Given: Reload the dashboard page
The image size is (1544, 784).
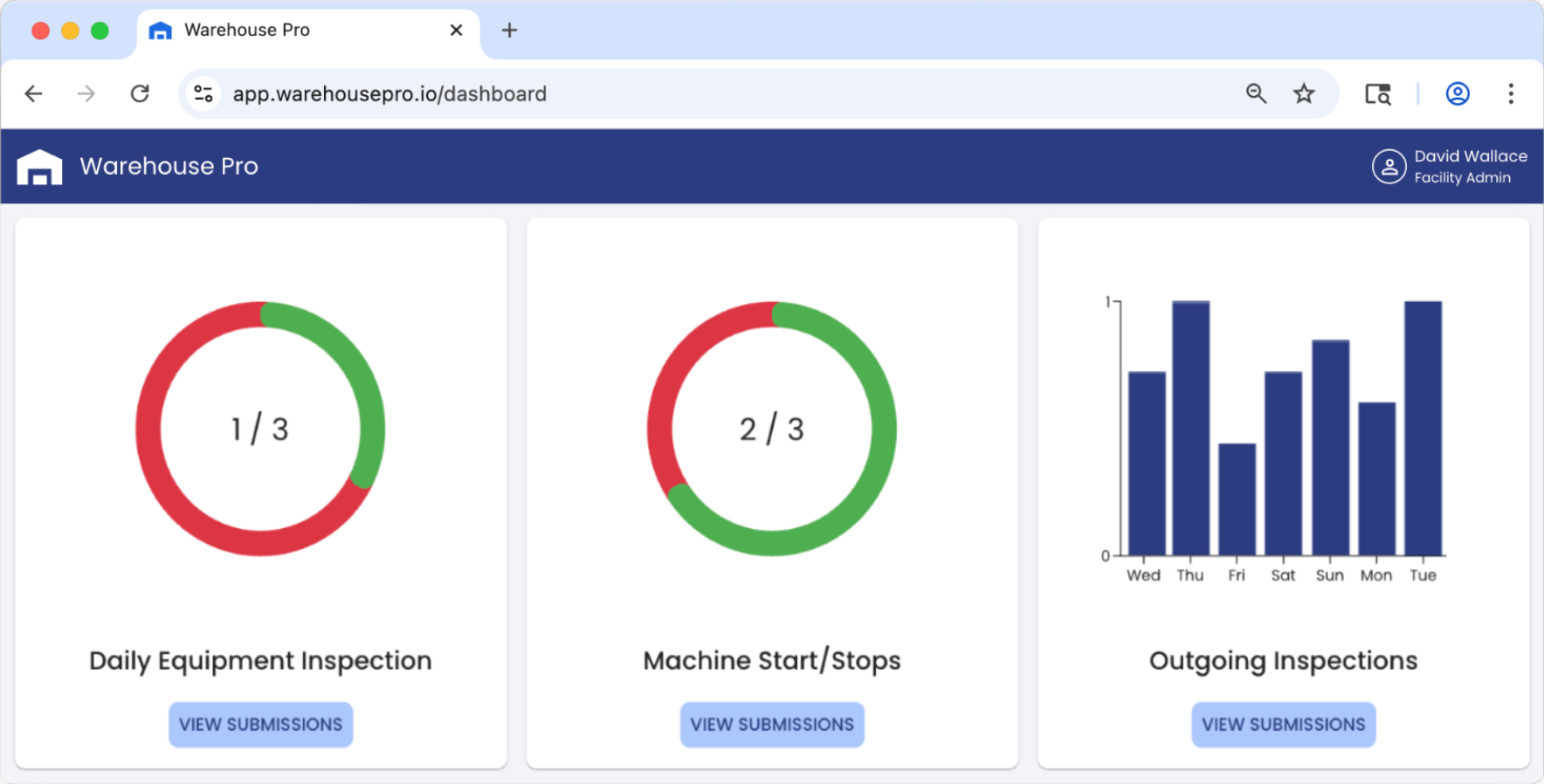Looking at the screenshot, I should (x=140, y=93).
